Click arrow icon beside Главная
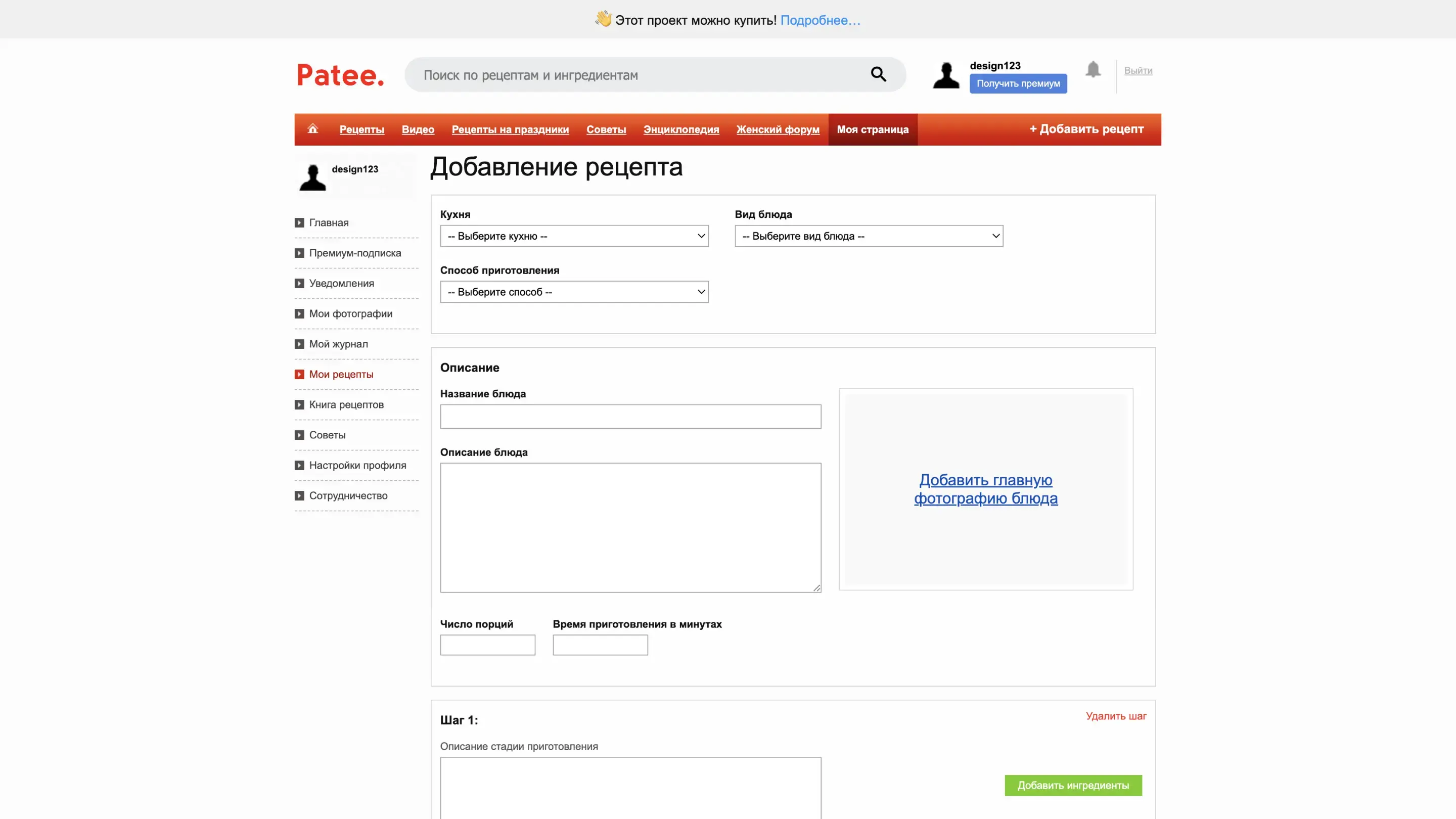 [x=299, y=222]
